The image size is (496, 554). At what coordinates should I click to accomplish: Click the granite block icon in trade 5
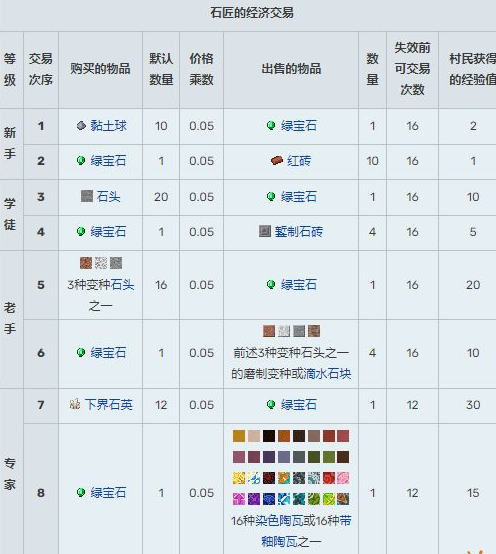pos(86,263)
